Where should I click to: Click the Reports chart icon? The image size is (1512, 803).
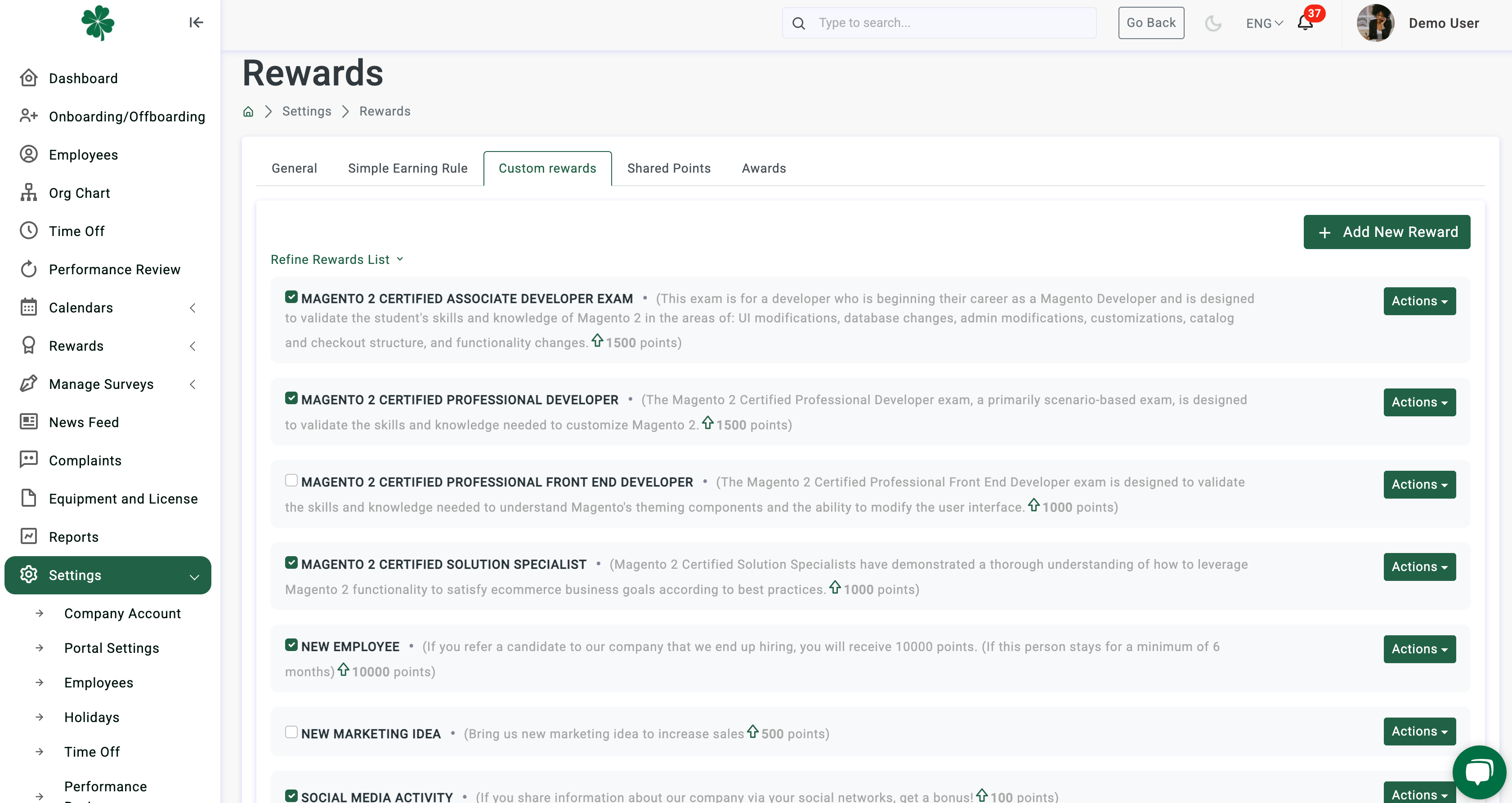[29, 536]
